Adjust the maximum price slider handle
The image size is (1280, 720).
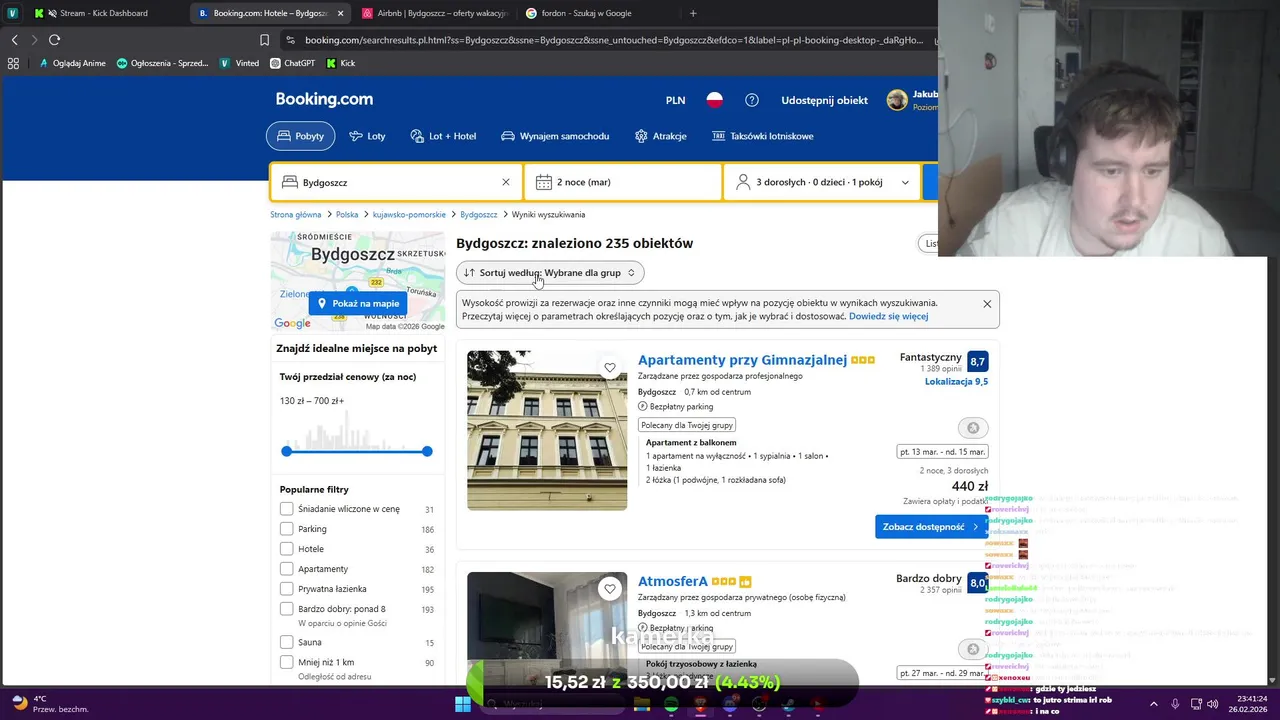pyautogui.click(x=427, y=451)
